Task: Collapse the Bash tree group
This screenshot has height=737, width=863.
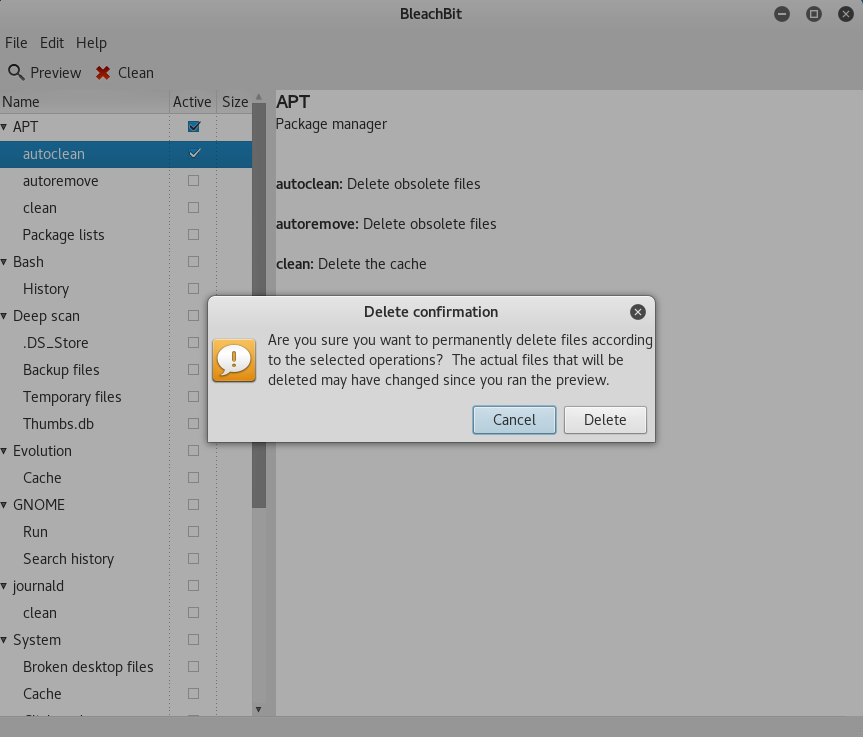Action: (x=4, y=261)
